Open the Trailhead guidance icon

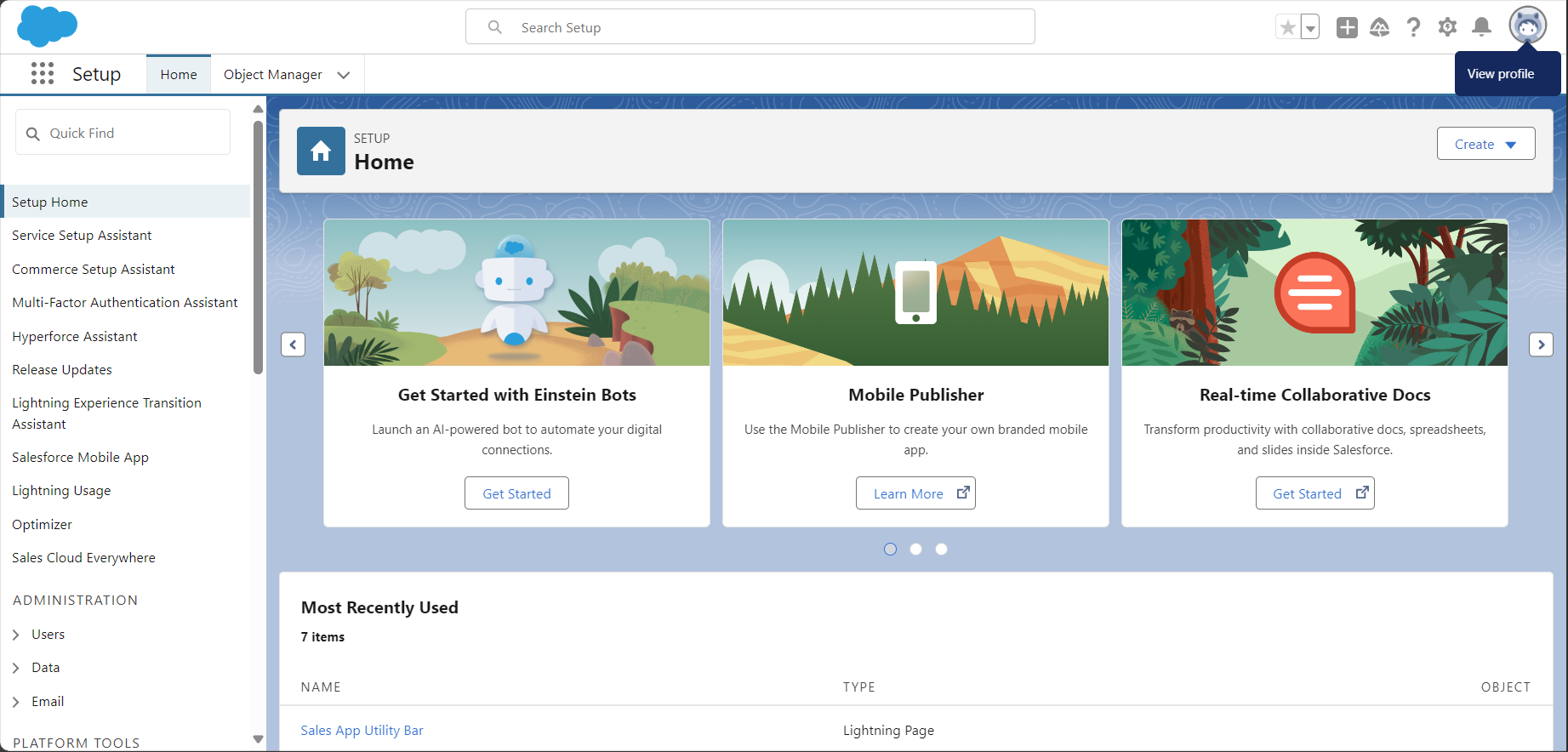click(x=1379, y=27)
